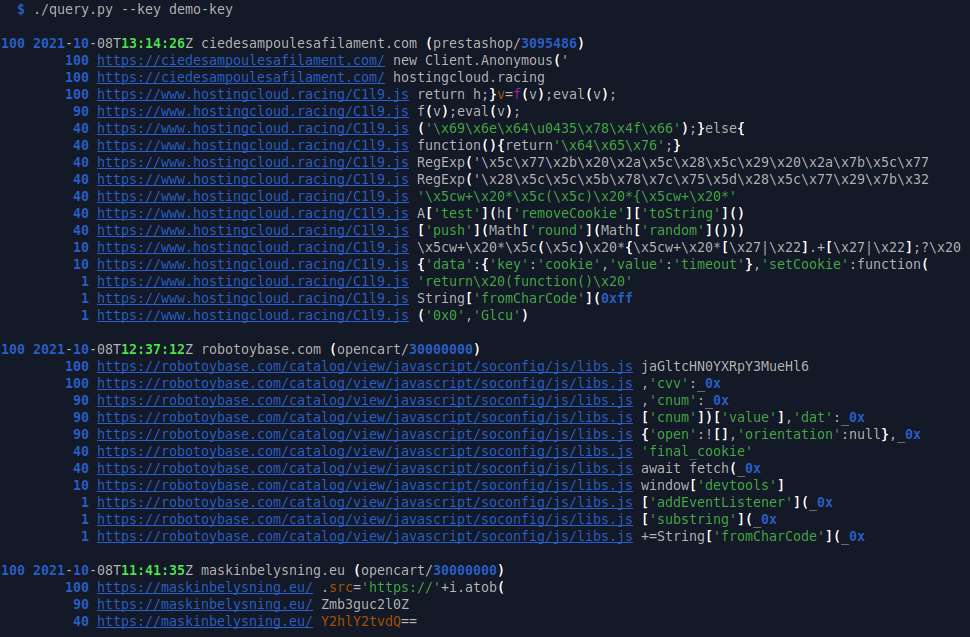
Task: Click timestamp 2021-10-08T13:14:26Z
Action: tap(113, 43)
